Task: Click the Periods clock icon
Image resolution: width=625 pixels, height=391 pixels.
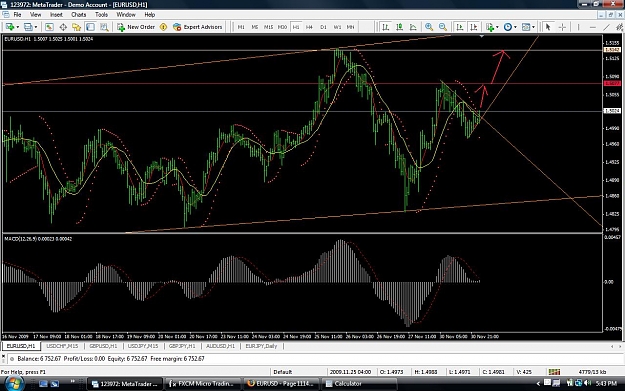Action: [508, 27]
